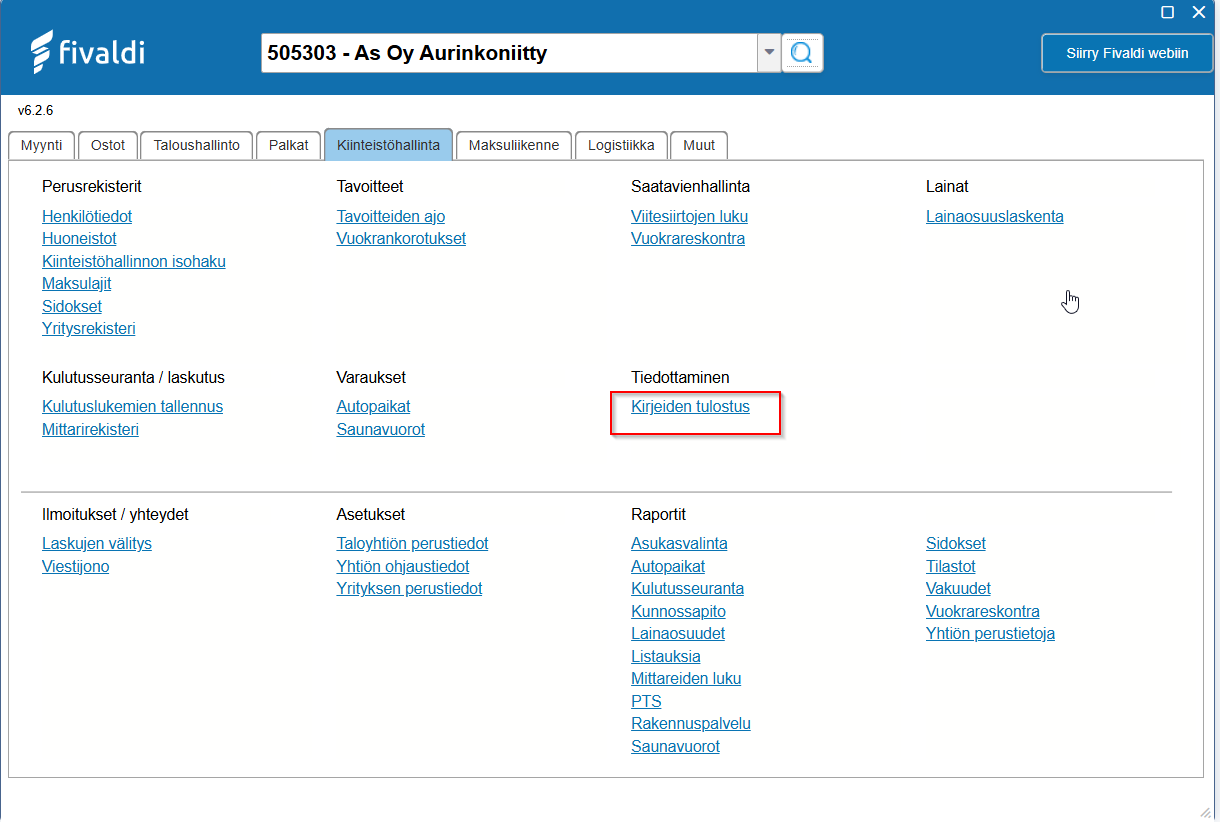Open Kulutuslukemien tallennus
Image resolution: width=1220 pixels, height=822 pixels.
coord(132,407)
